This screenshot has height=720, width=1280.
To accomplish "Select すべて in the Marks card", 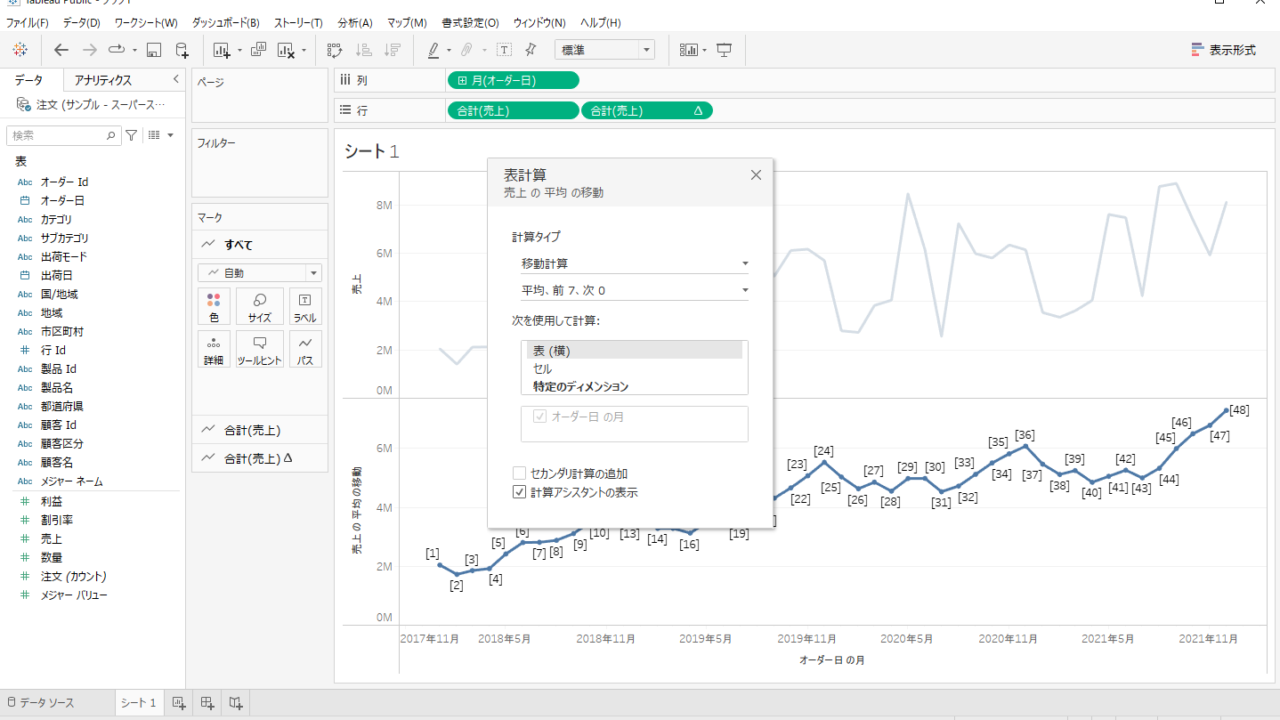I will coord(259,244).
